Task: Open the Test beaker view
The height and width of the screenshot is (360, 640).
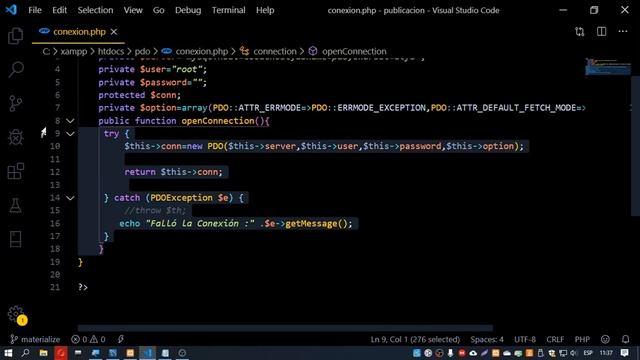Action: click(x=16, y=205)
